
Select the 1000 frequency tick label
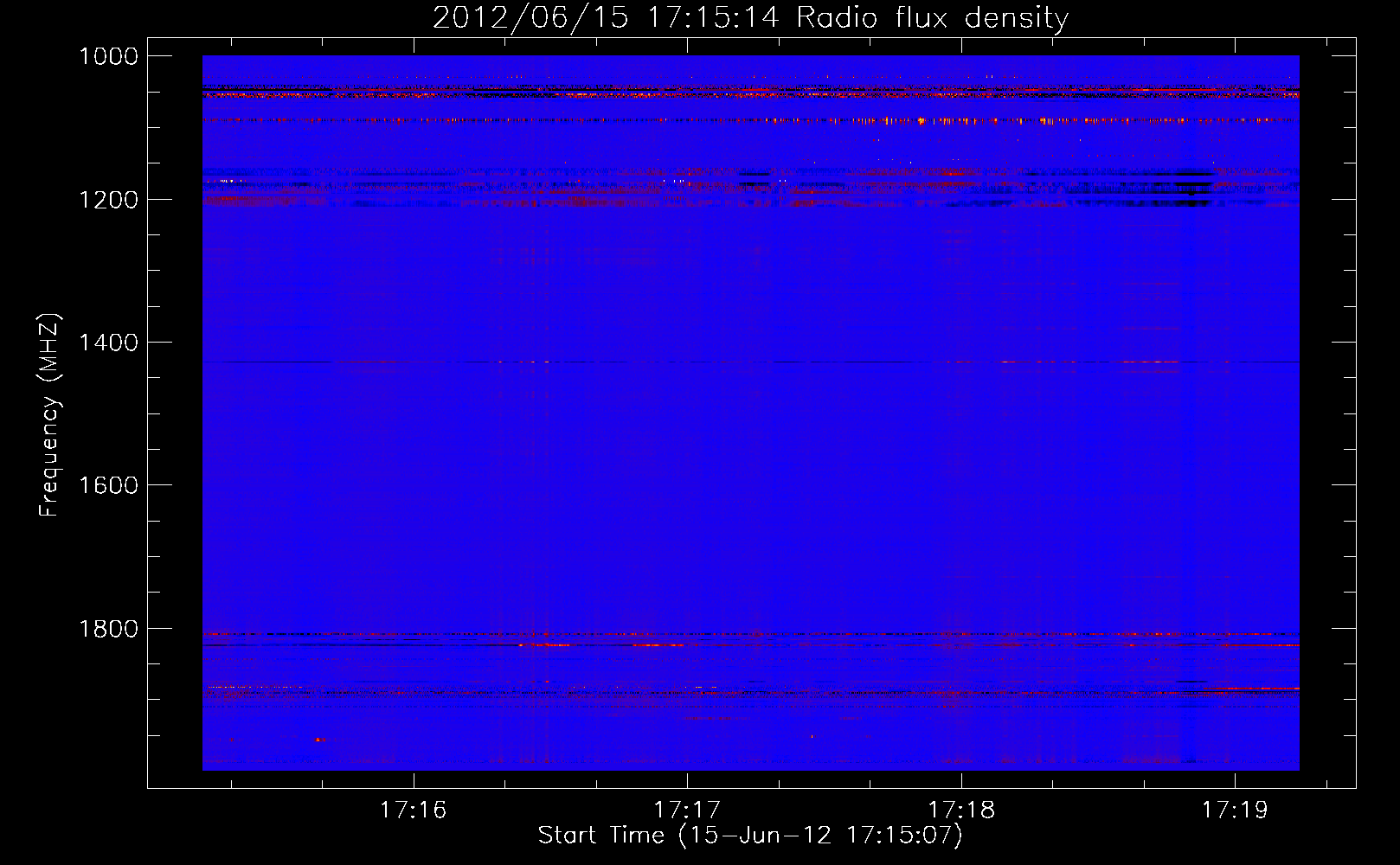pos(108,56)
